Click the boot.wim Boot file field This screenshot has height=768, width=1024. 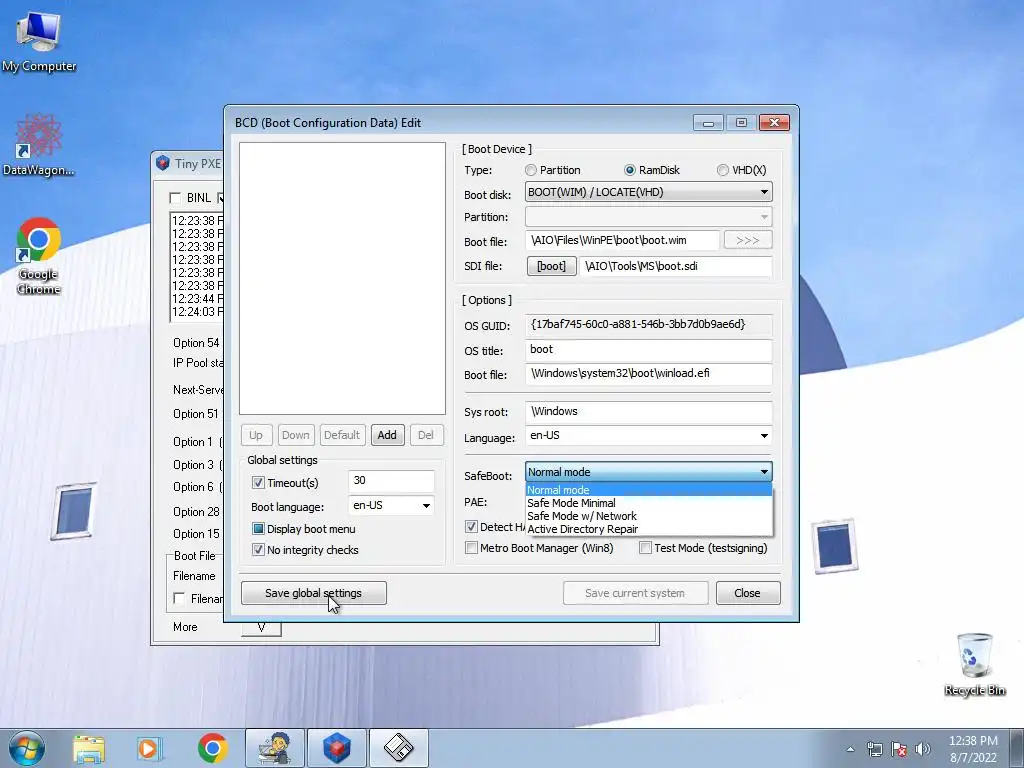point(622,240)
